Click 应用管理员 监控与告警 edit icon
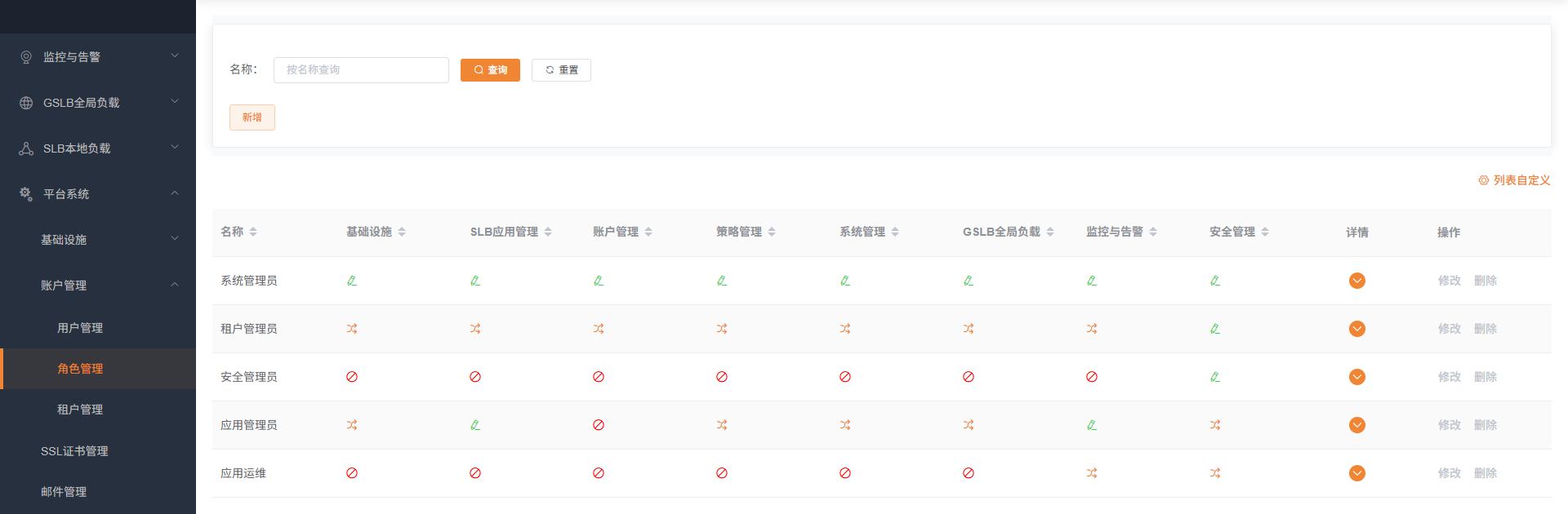Viewport: 1568px width, 514px height. [1092, 425]
